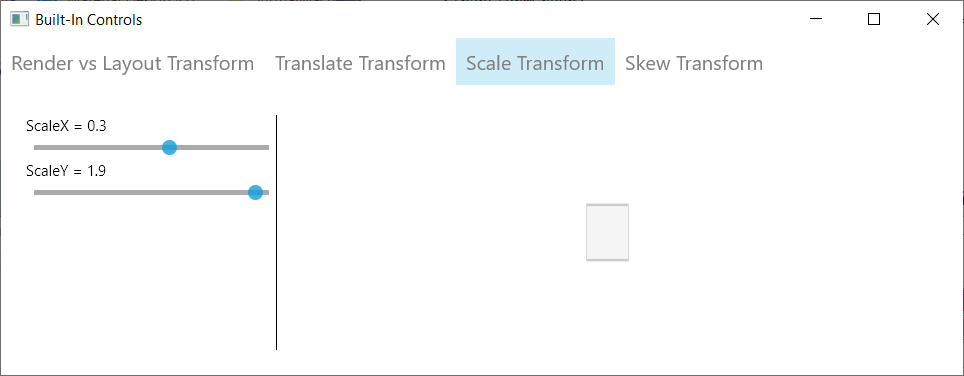Close the Built-In Controls window
This screenshot has width=964, height=376.
coord(932,19)
